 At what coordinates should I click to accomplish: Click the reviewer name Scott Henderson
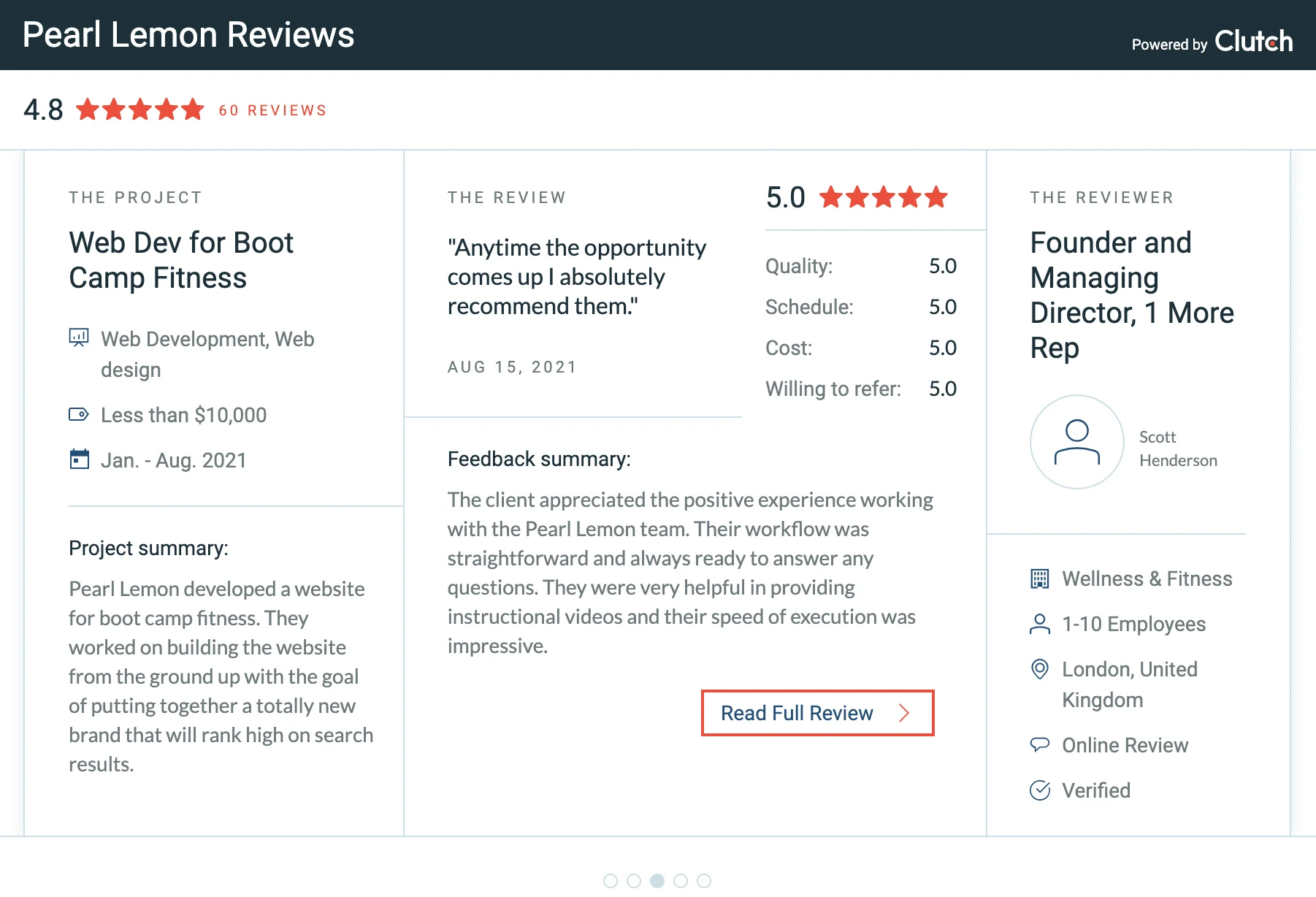[1178, 448]
